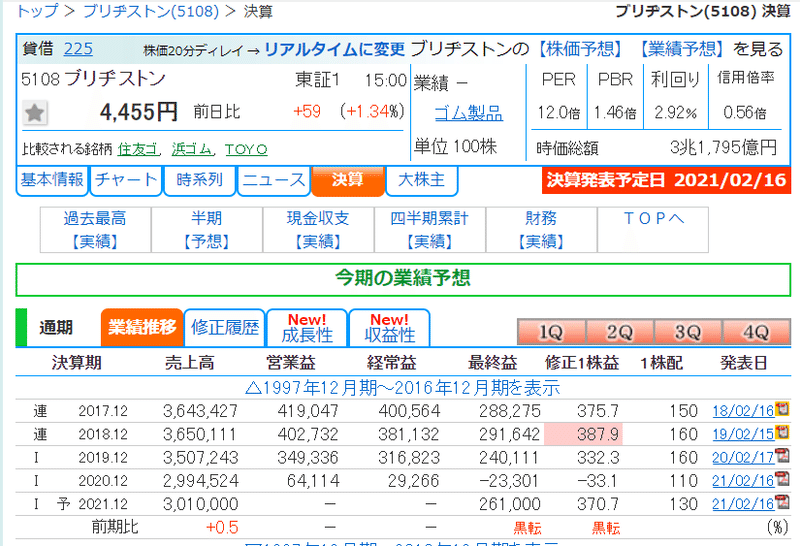Jump to 半期【予想】 section
800x546 pixels.
[x=207, y=230]
